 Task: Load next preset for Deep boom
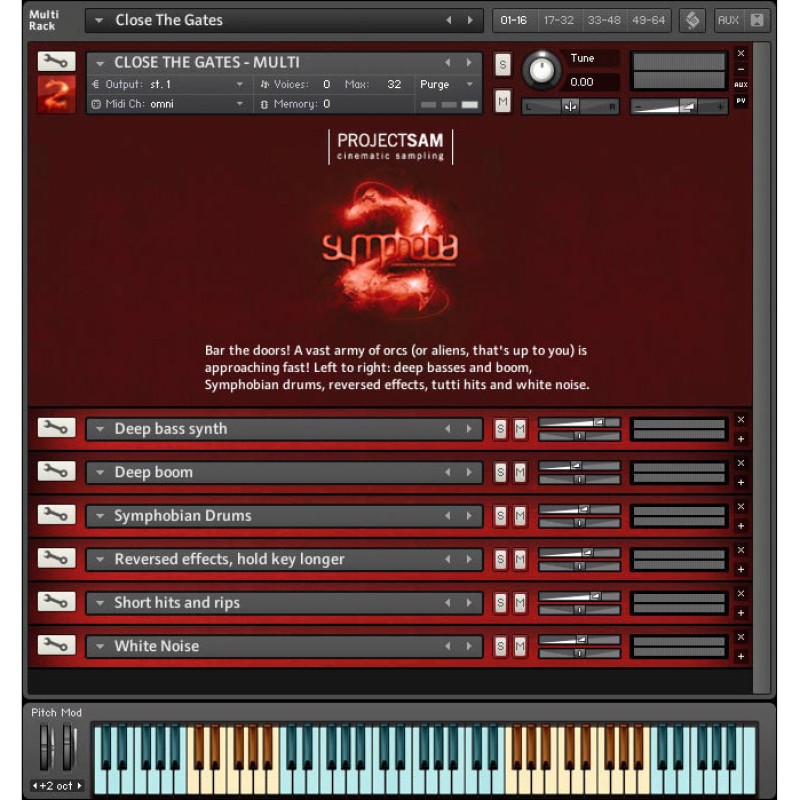tap(468, 472)
